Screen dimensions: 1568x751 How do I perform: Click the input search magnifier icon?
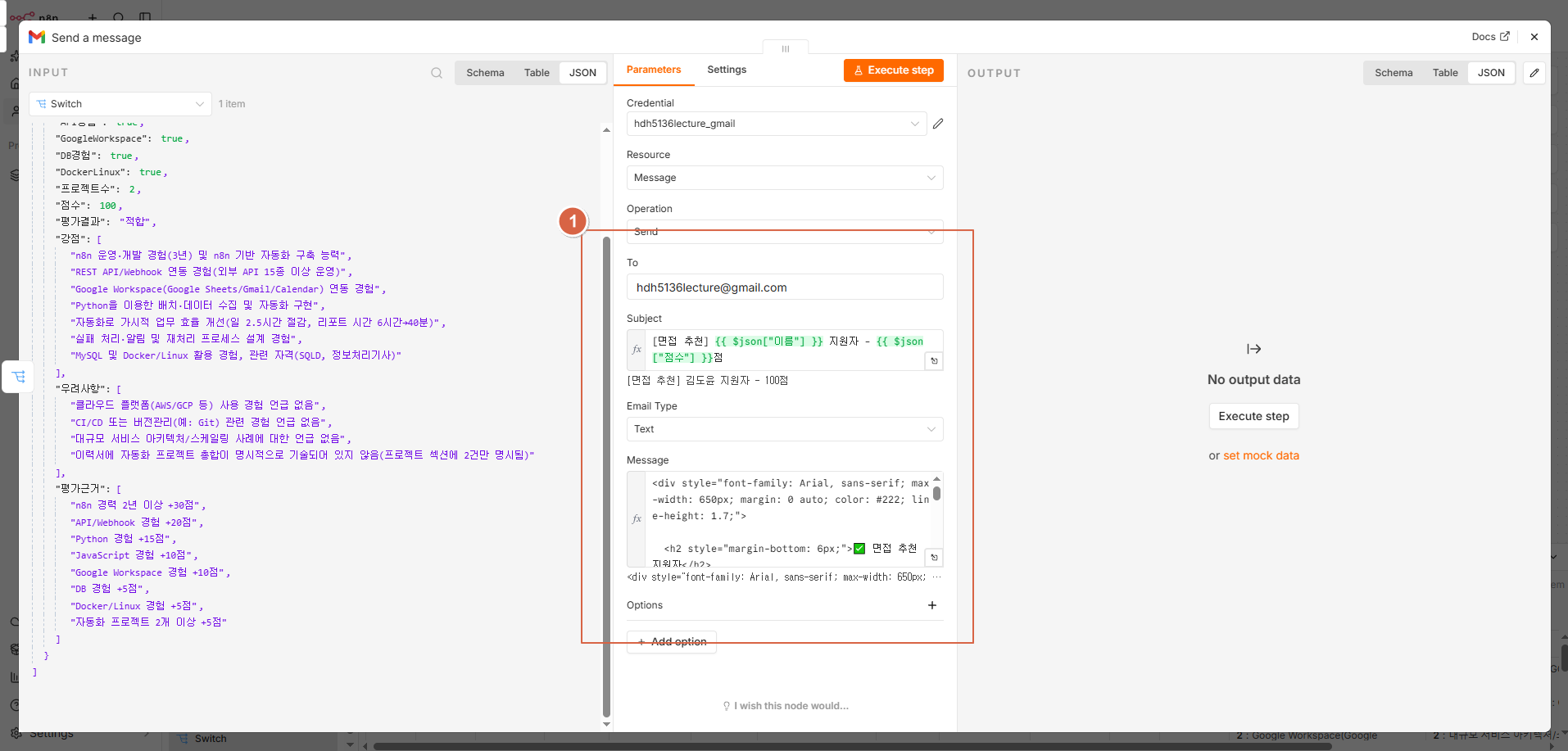(437, 73)
